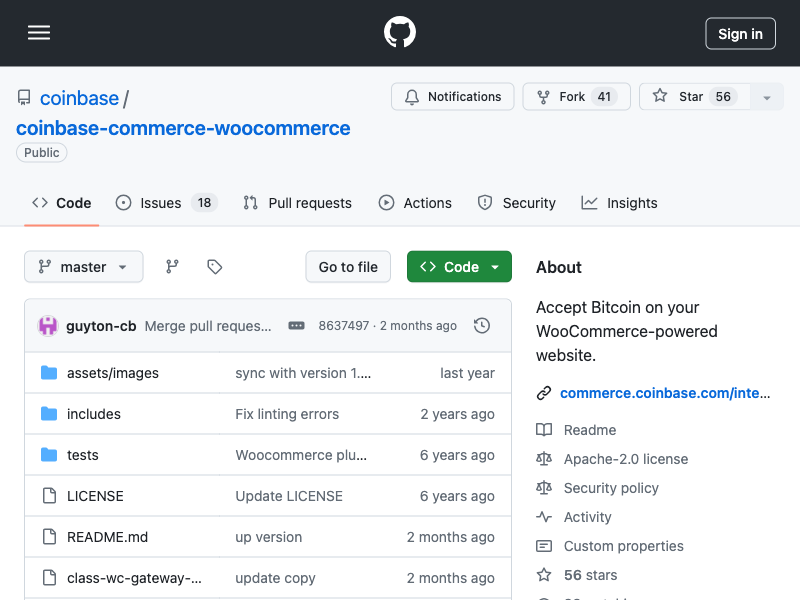
Task: Click file icon beside README.md
Action: click(49, 536)
